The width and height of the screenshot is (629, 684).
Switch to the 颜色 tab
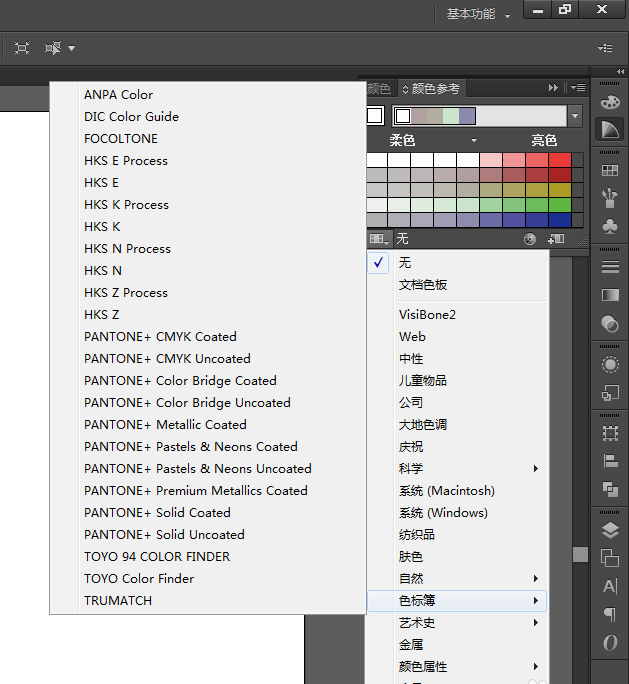point(379,89)
